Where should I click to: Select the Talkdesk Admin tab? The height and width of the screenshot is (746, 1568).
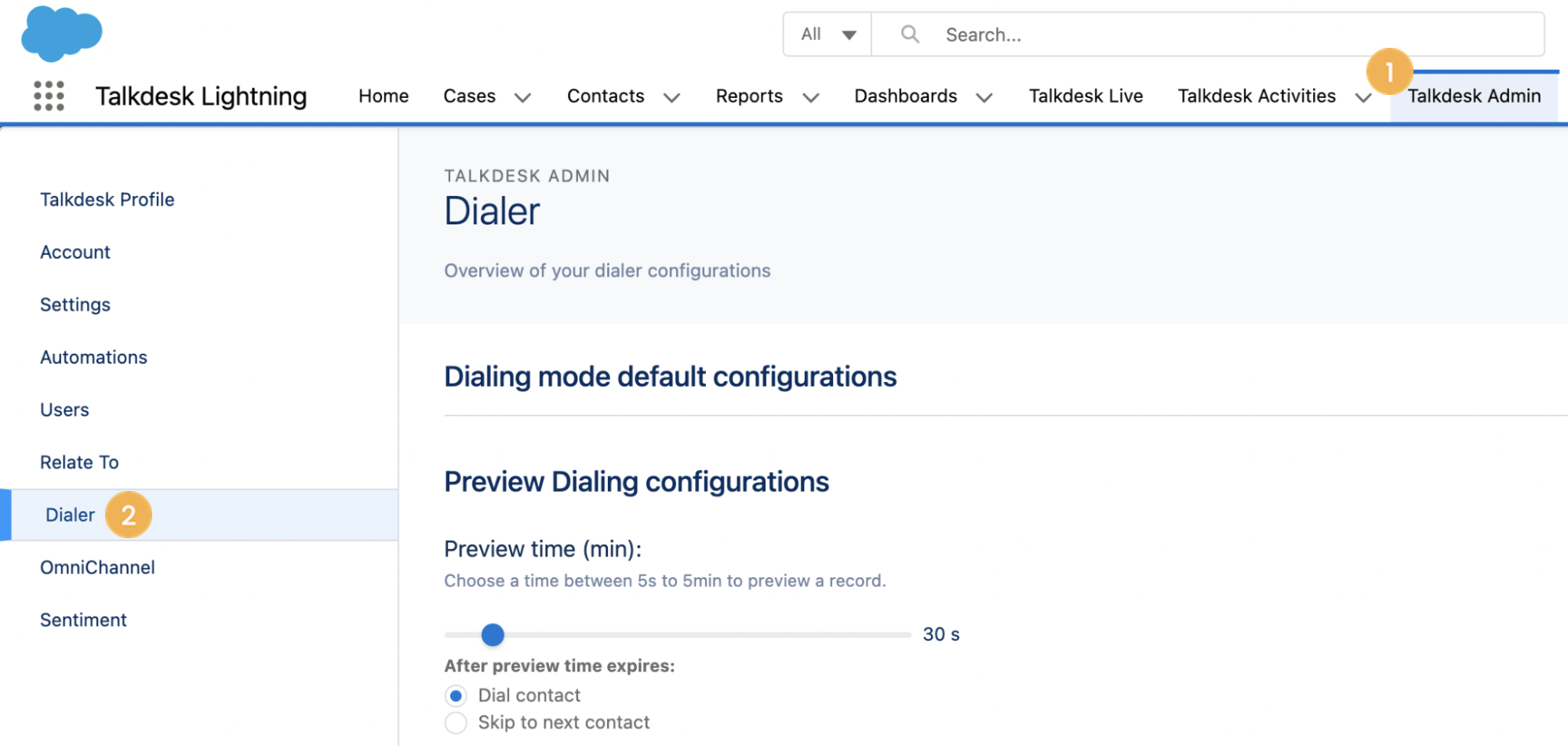click(x=1474, y=96)
